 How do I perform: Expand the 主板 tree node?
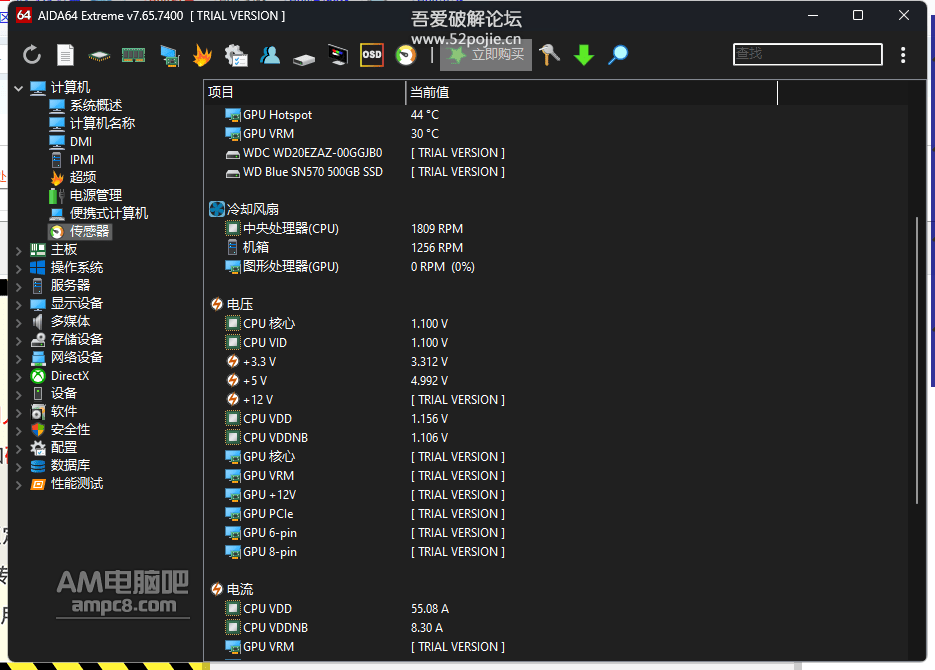pyautogui.click(x=18, y=251)
